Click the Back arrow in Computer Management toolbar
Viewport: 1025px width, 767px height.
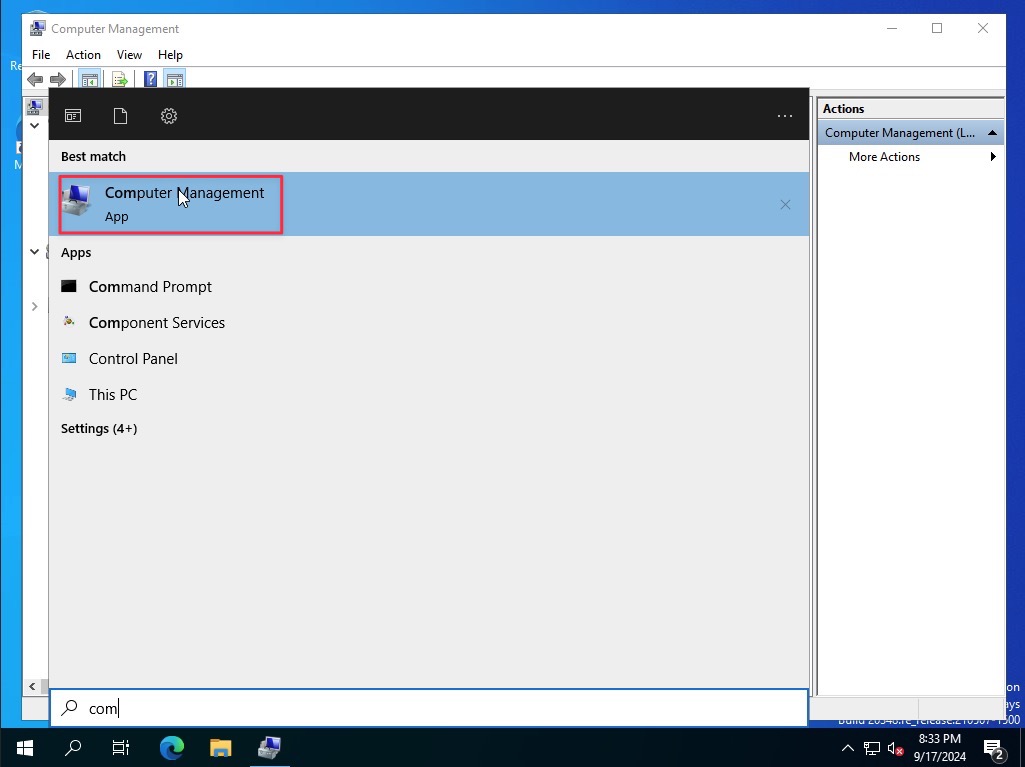pyautogui.click(x=35, y=80)
